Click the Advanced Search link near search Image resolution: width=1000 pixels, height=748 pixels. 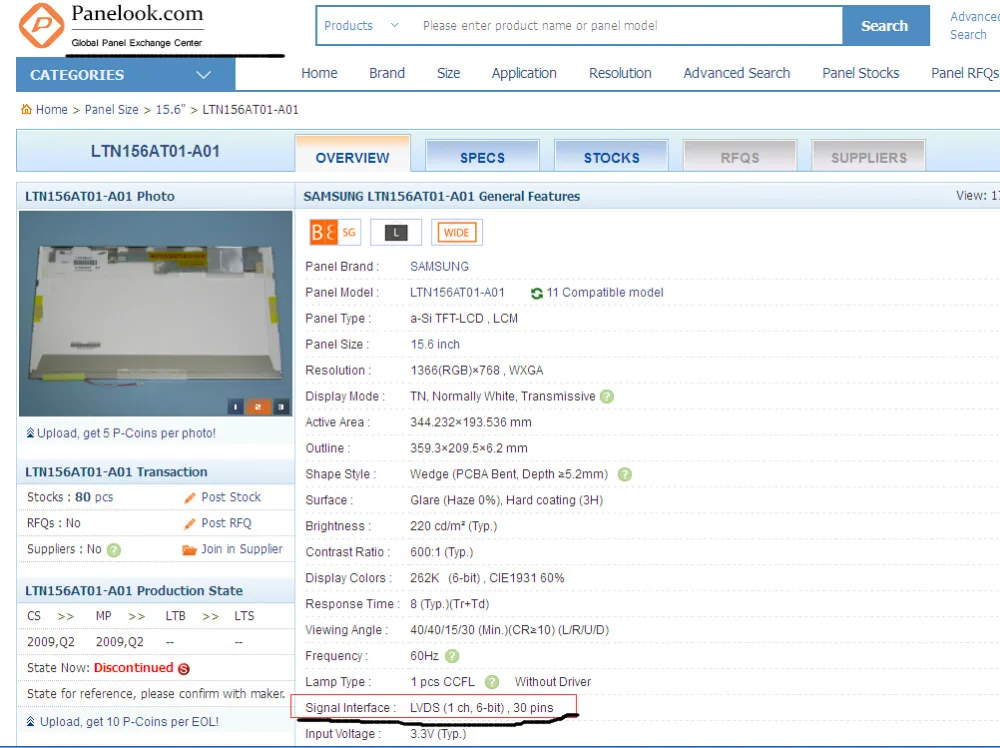[x=974, y=26]
